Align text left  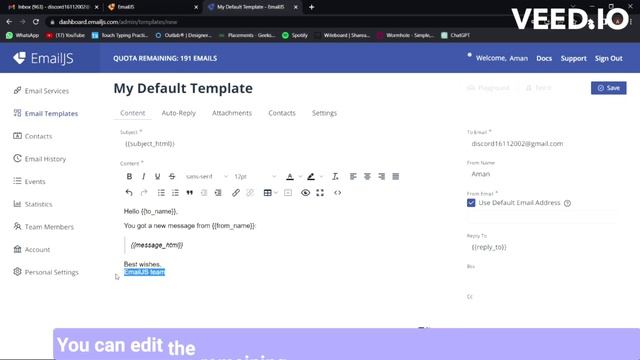(353, 176)
